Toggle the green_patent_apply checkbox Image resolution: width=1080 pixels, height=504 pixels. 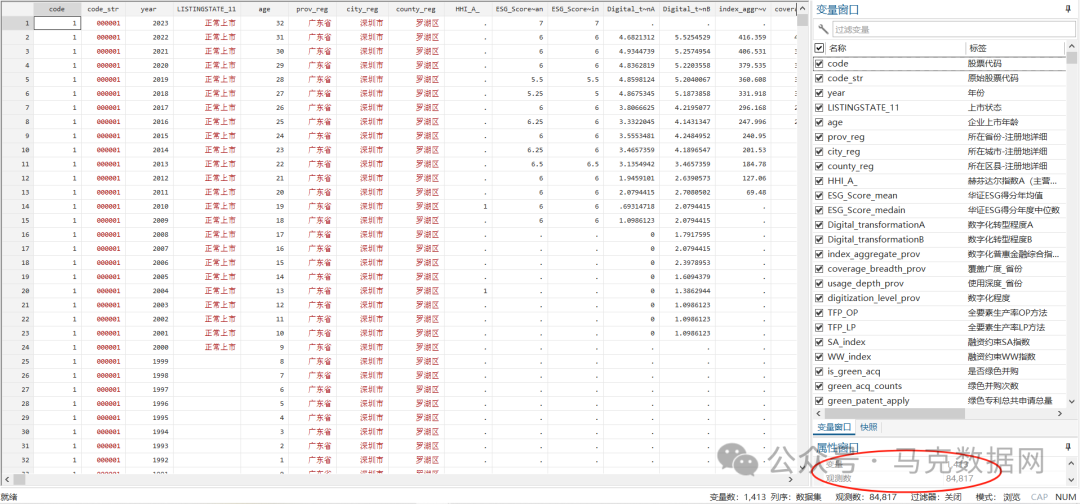(819, 401)
